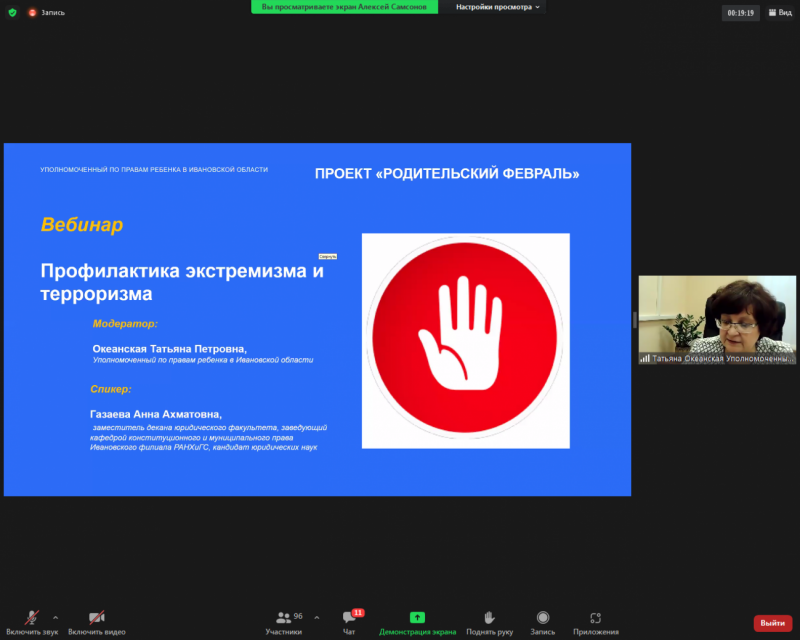Open Приложения apps panel
The image size is (800, 640).
tap(595, 621)
